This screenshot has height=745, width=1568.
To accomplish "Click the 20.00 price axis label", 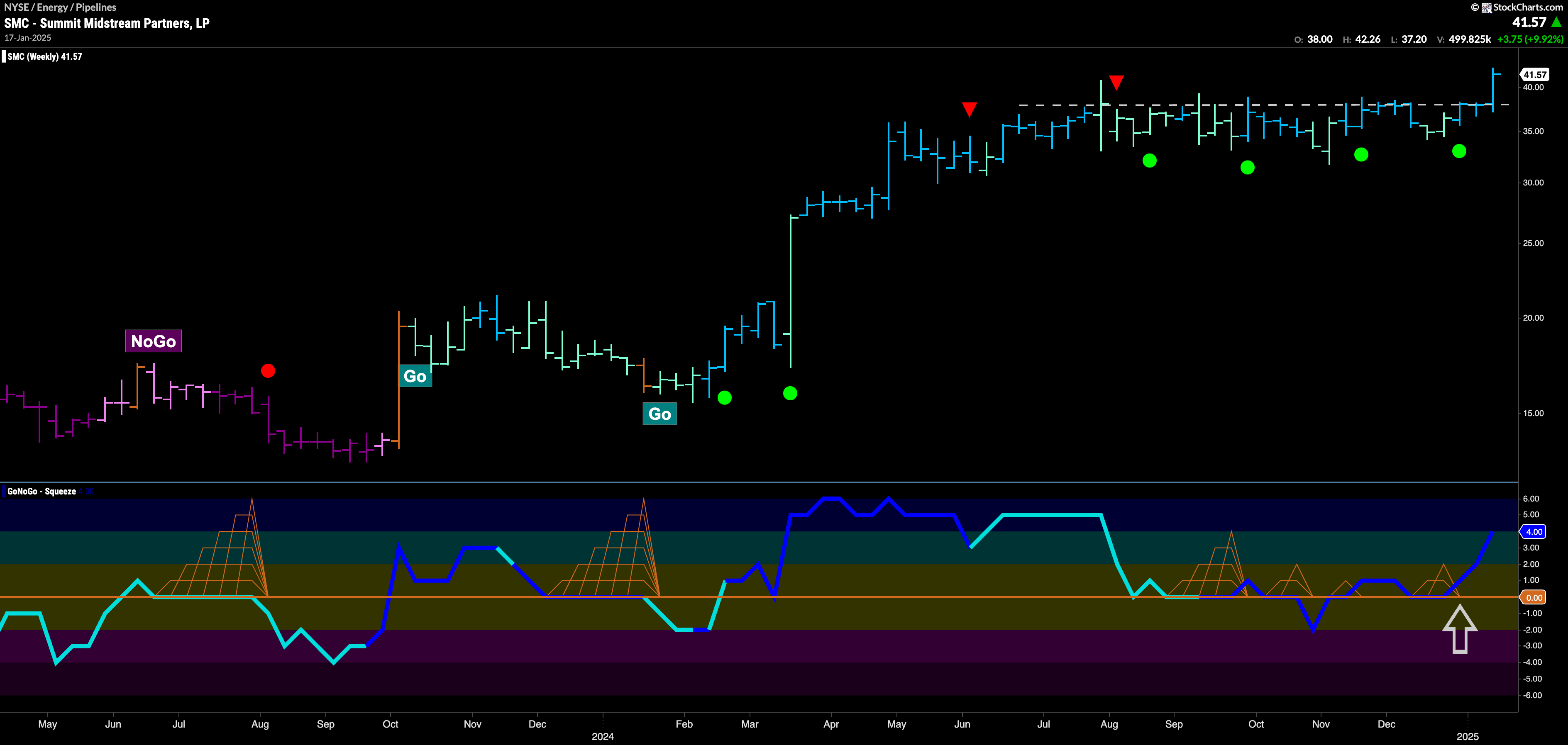I will click(1533, 317).
